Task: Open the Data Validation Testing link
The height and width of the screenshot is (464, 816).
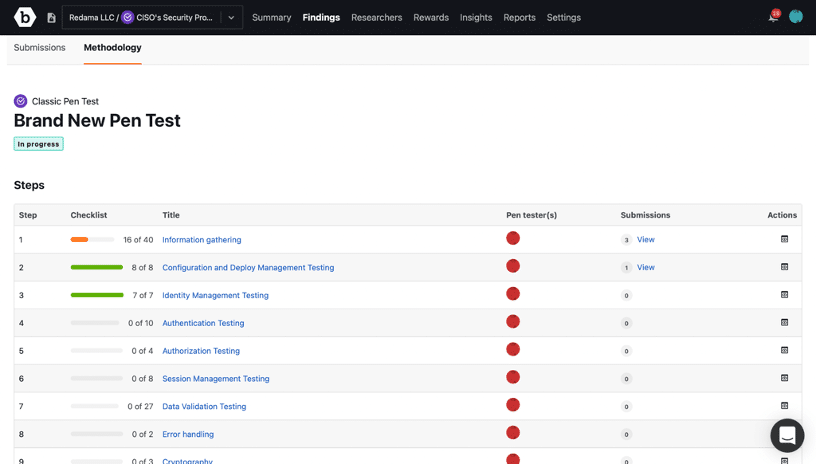Action: tap(204, 407)
